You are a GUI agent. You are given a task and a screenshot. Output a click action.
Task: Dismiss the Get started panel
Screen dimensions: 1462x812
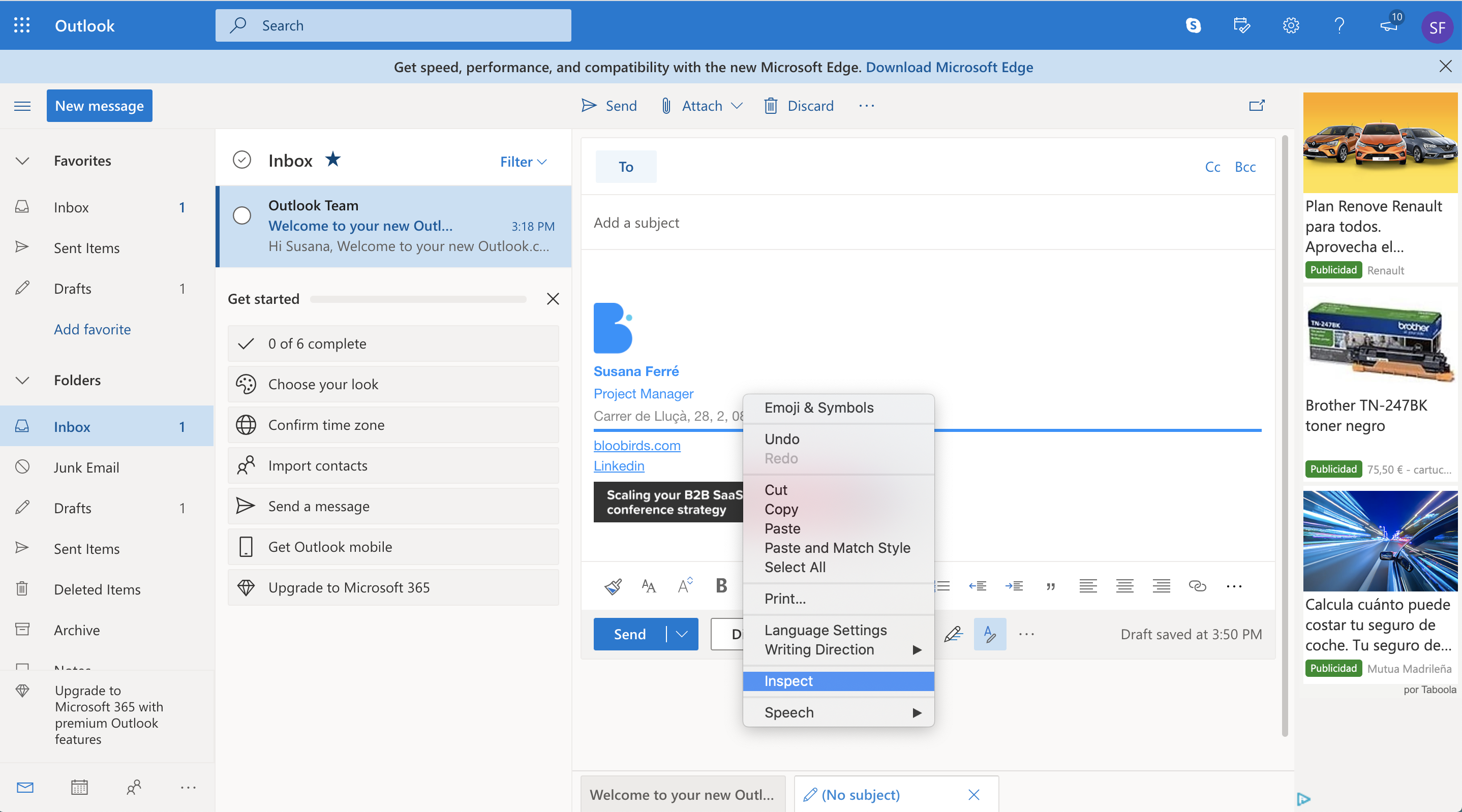(553, 299)
